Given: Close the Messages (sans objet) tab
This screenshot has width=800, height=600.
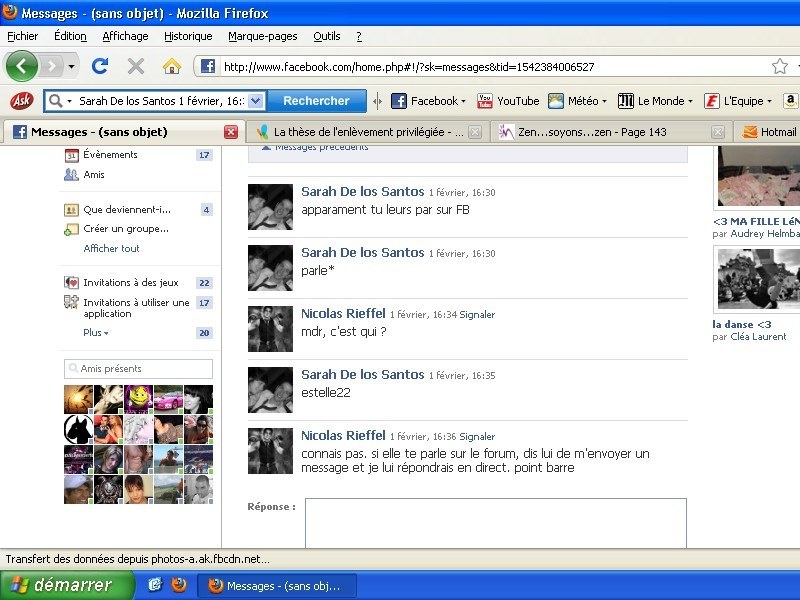Looking at the screenshot, I should [231, 132].
